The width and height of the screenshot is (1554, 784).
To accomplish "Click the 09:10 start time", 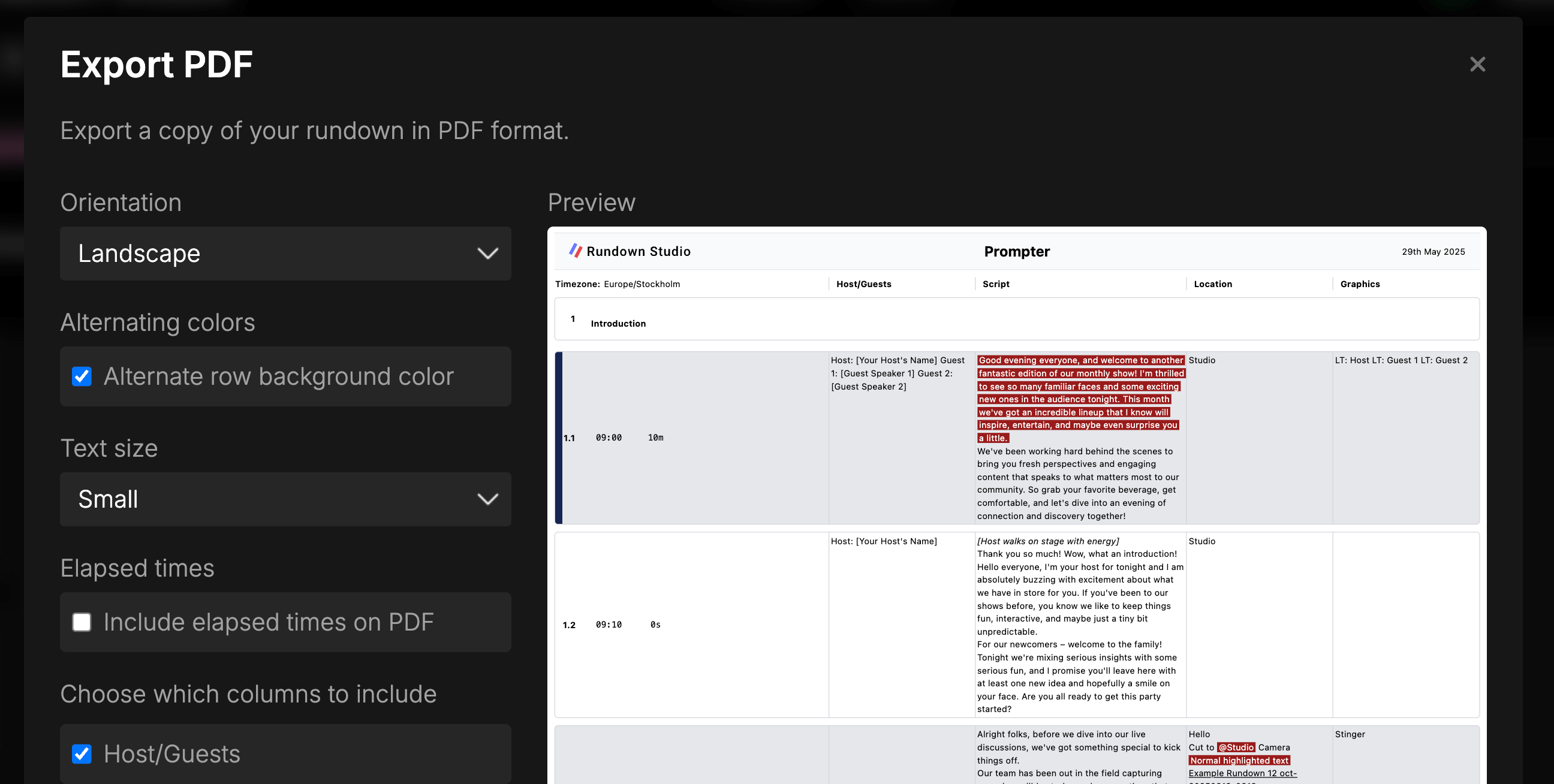I will [x=608, y=625].
